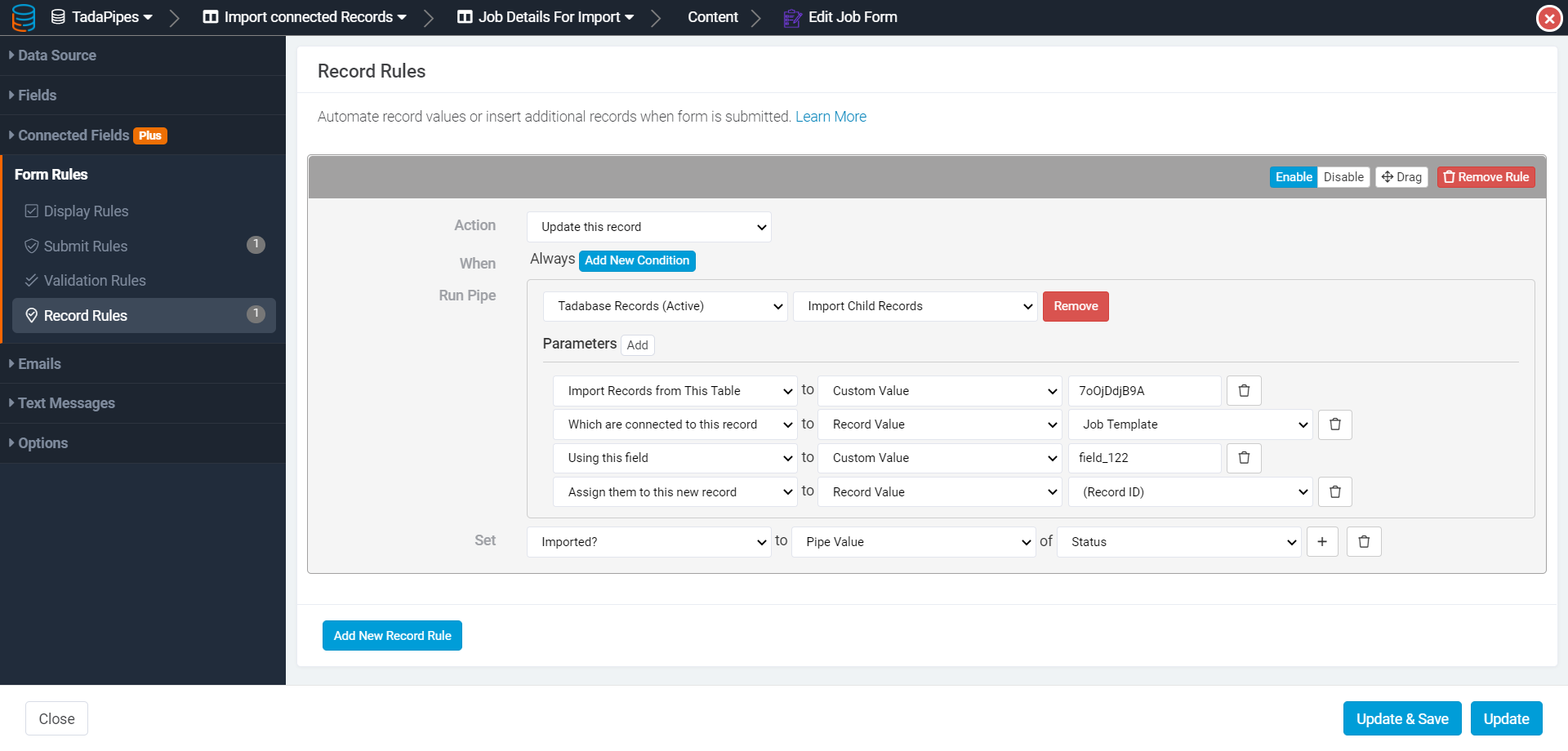The height and width of the screenshot is (751, 1568).
Task: Click the Edit Job Form pencil icon
Action: pyautogui.click(x=792, y=18)
